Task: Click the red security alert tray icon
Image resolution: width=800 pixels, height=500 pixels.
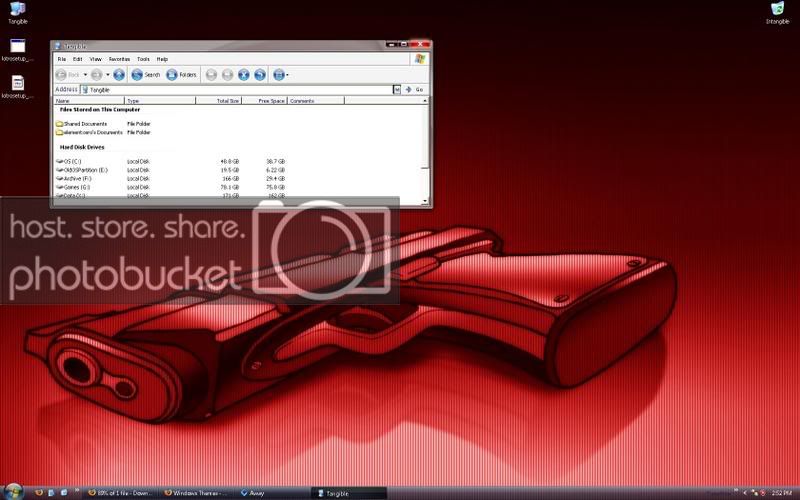Action: point(763,493)
